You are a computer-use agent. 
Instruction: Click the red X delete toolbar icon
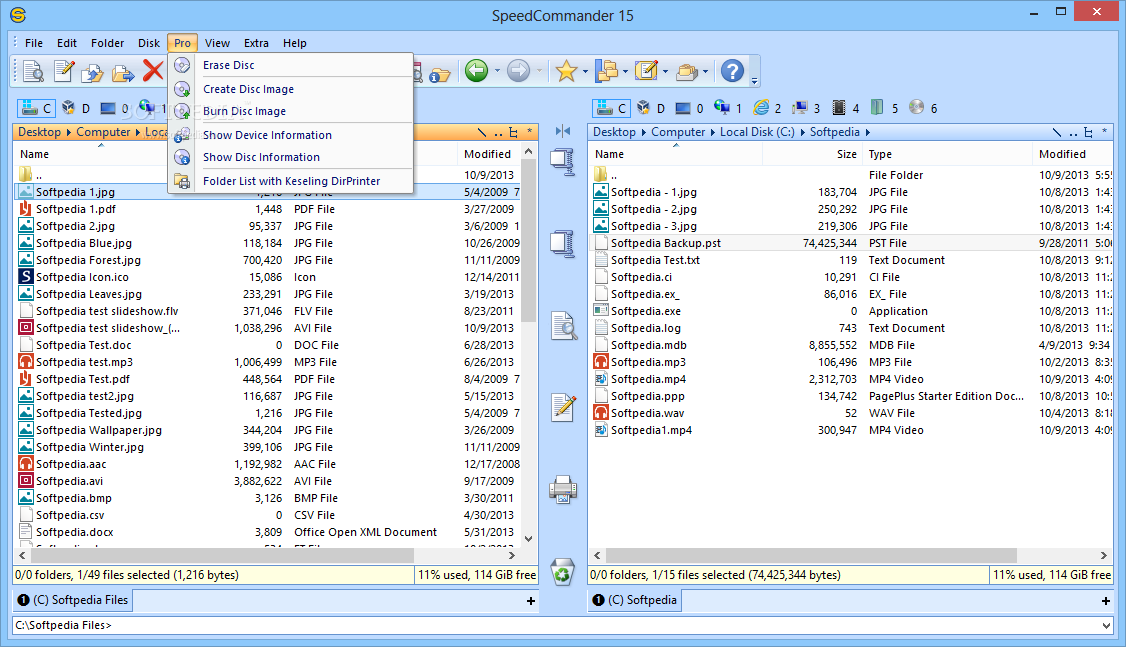click(153, 71)
